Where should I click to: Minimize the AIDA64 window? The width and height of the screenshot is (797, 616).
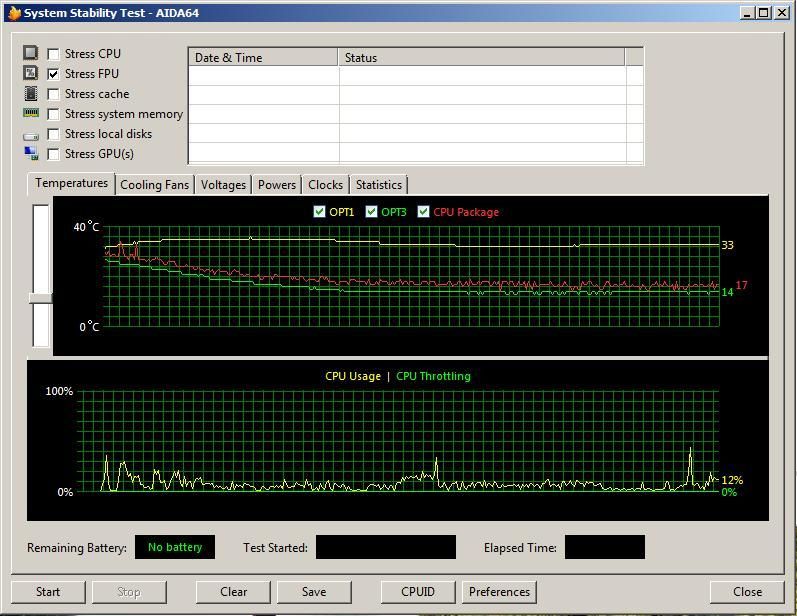(x=747, y=13)
